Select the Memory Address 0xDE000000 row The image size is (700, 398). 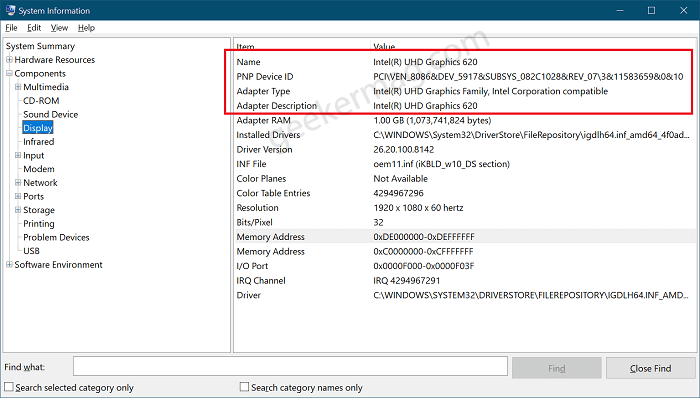(465, 237)
